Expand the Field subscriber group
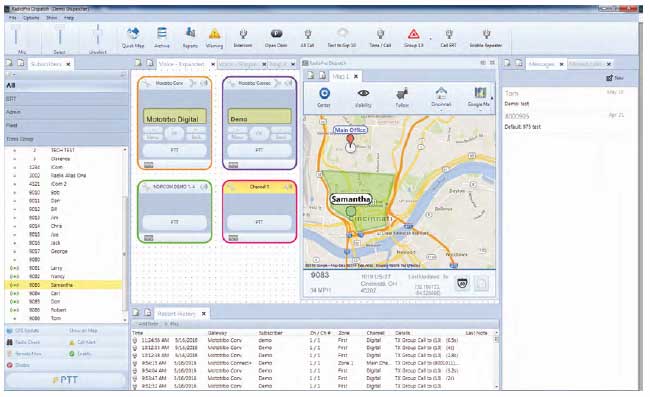Viewport: 650px width, 397px height. coord(66,125)
